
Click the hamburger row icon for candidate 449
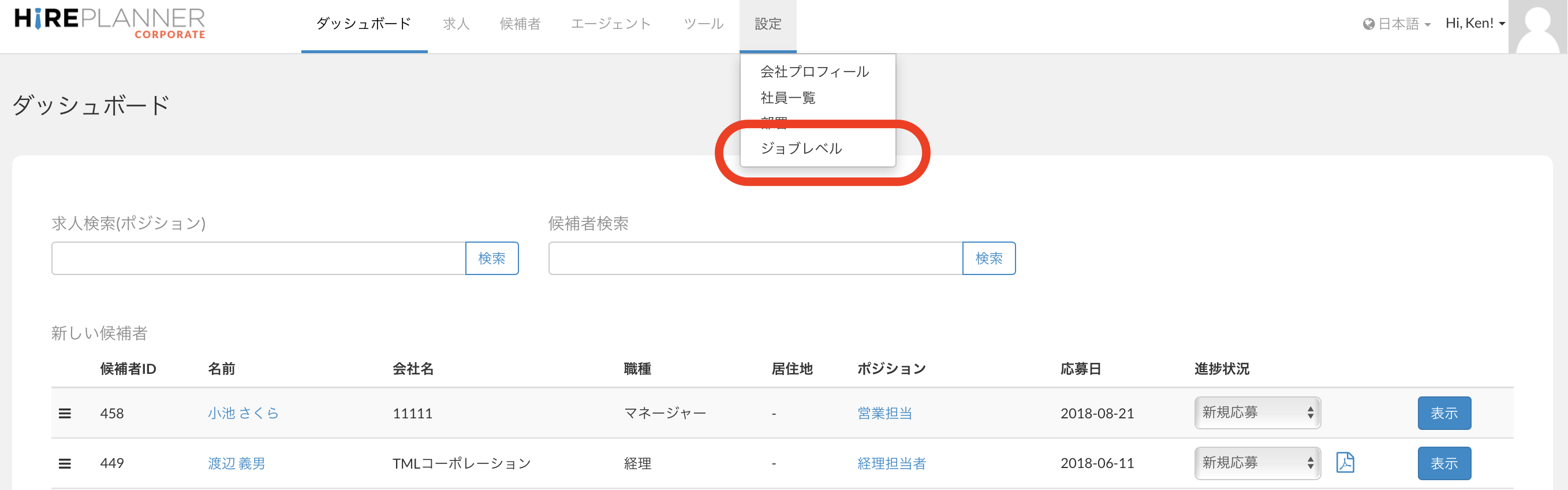pyautogui.click(x=65, y=463)
